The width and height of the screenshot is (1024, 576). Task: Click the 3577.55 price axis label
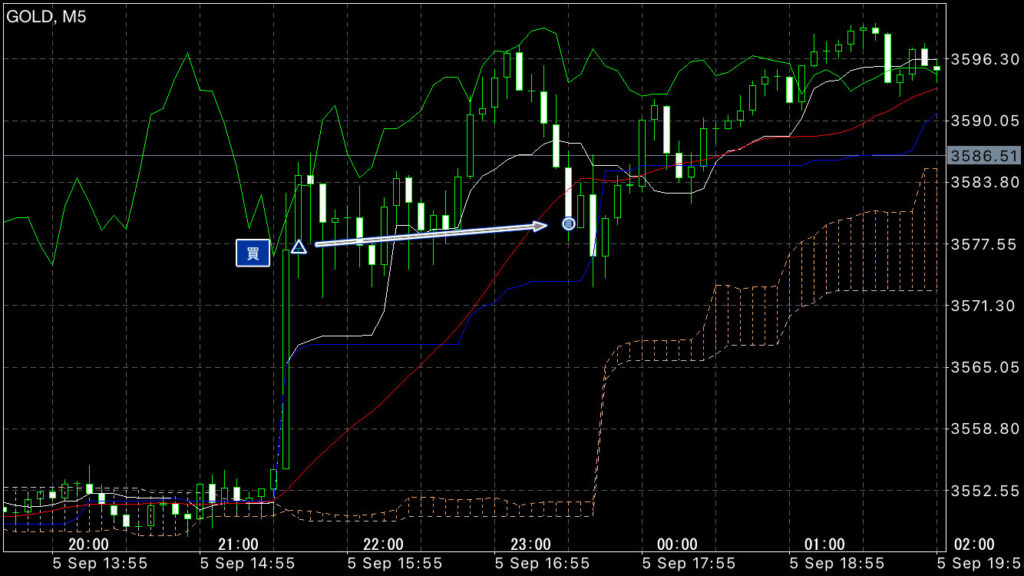point(983,244)
